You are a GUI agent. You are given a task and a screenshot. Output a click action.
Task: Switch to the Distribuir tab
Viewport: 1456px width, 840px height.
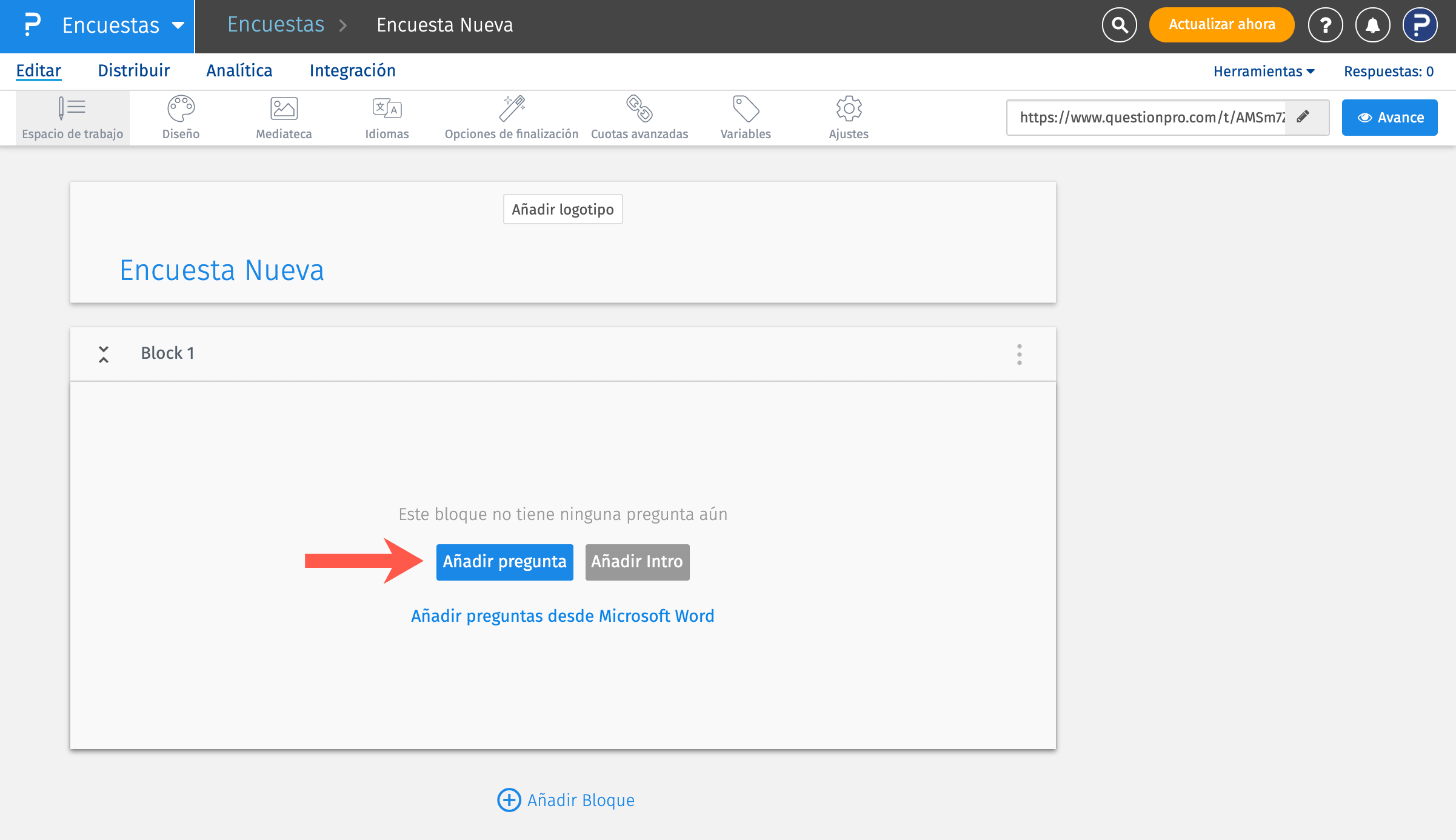(134, 71)
